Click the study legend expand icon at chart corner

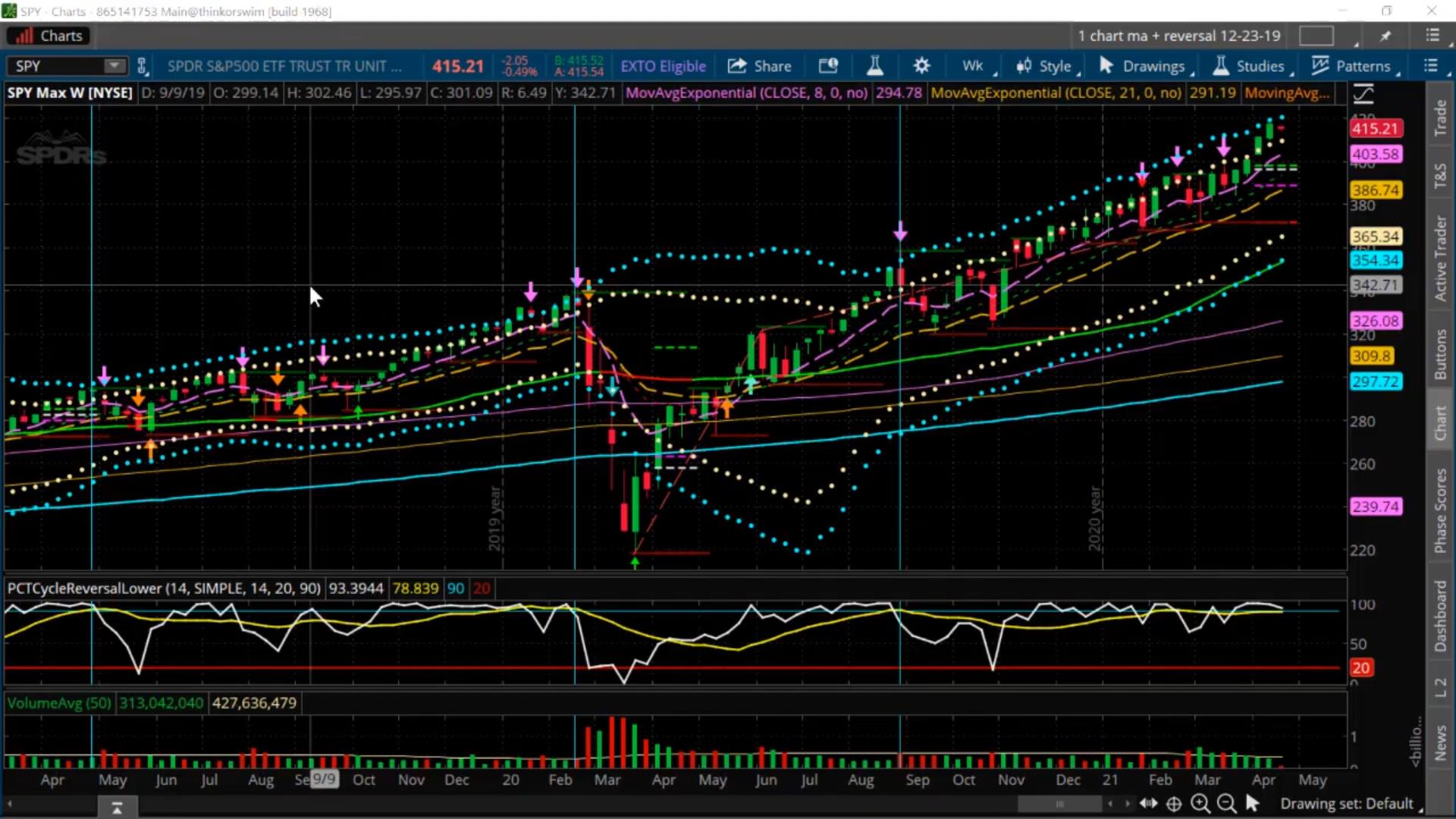(x=1363, y=94)
